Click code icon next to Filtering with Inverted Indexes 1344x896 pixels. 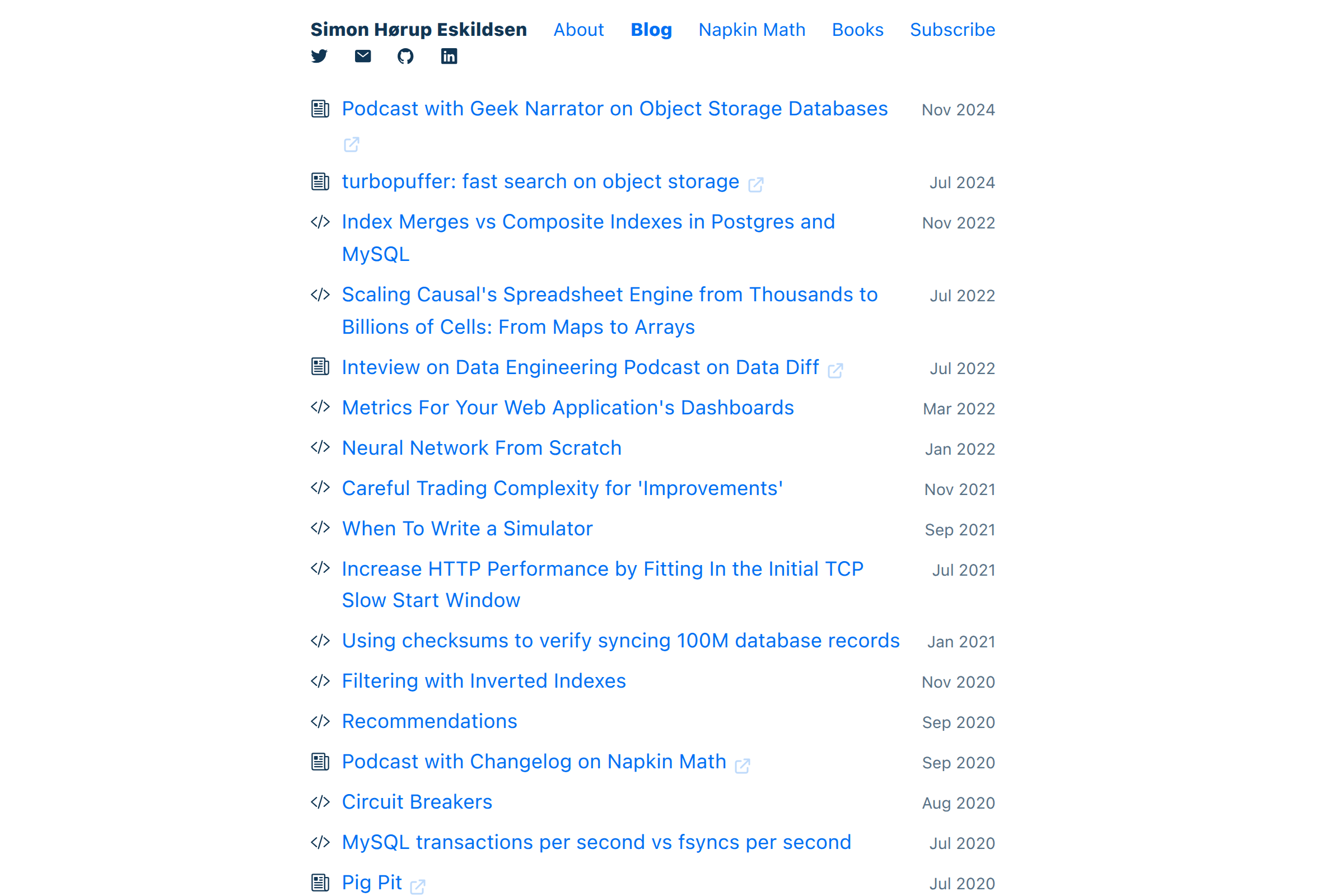(x=320, y=681)
